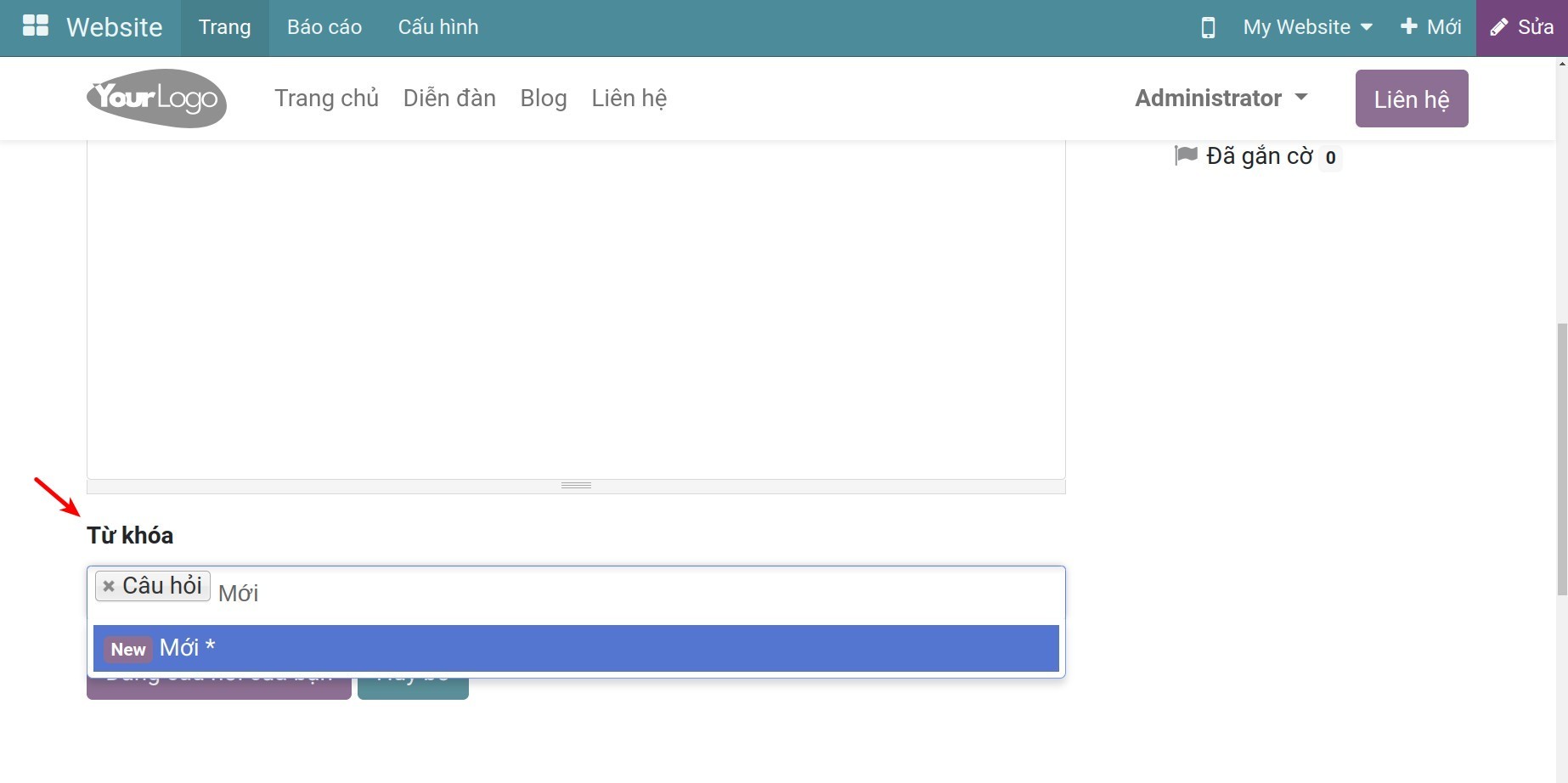This screenshot has height=783, width=1568.
Task: Select the New Mới * suggestion
Action: (575, 648)
